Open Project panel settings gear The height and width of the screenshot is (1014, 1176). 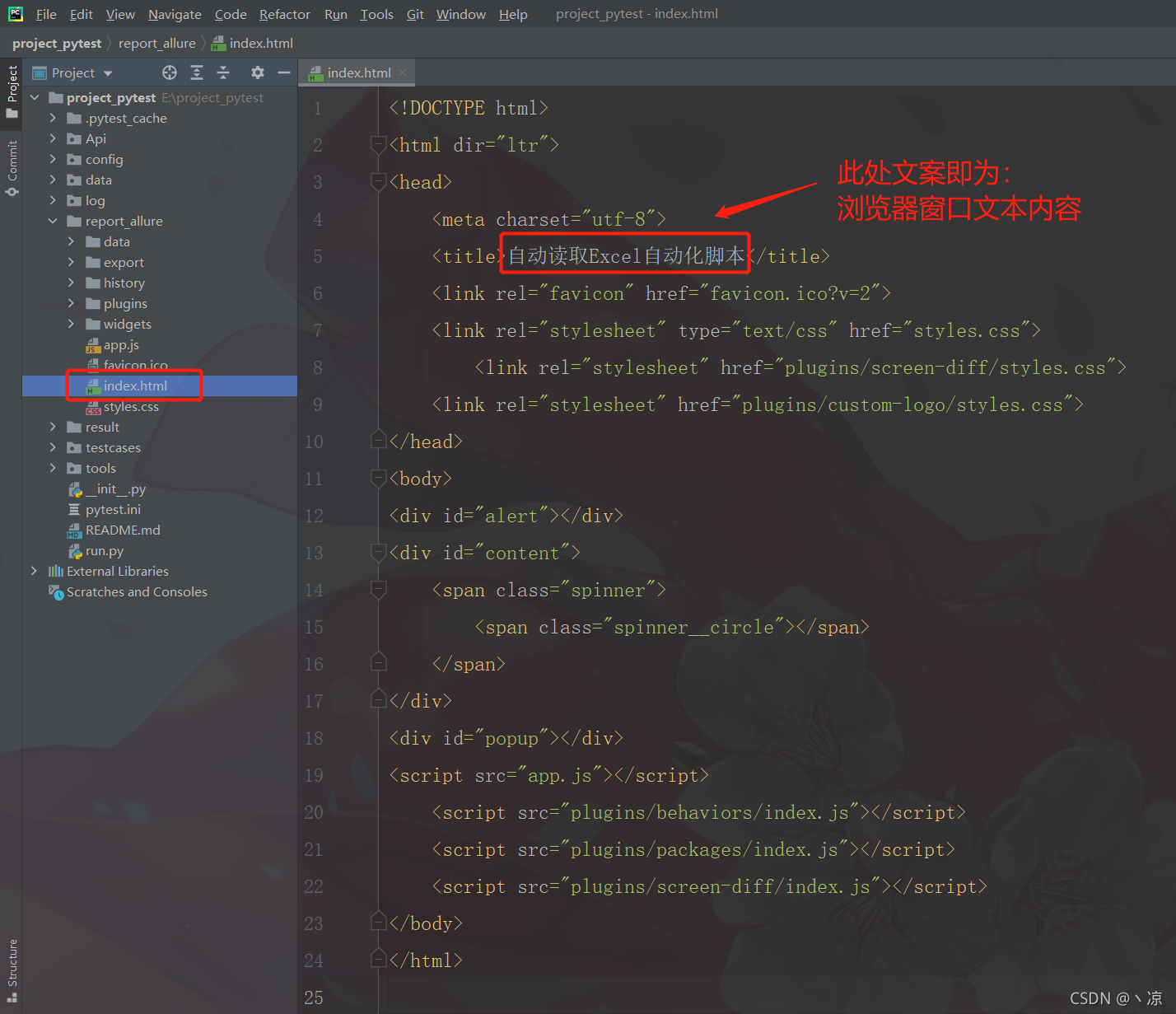tap(258, 72)
